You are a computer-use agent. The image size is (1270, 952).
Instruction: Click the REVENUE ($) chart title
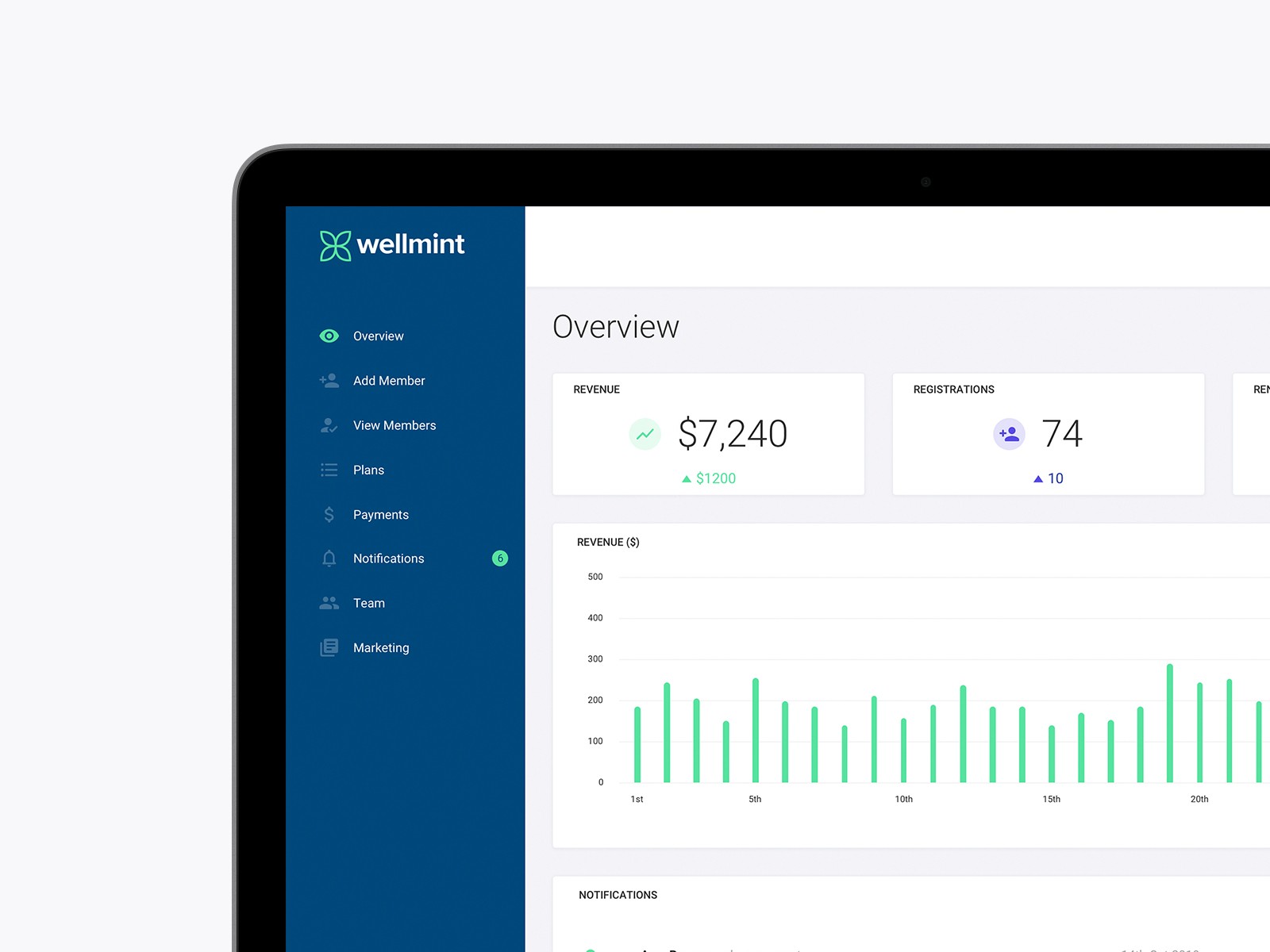(x=608, y=543)
